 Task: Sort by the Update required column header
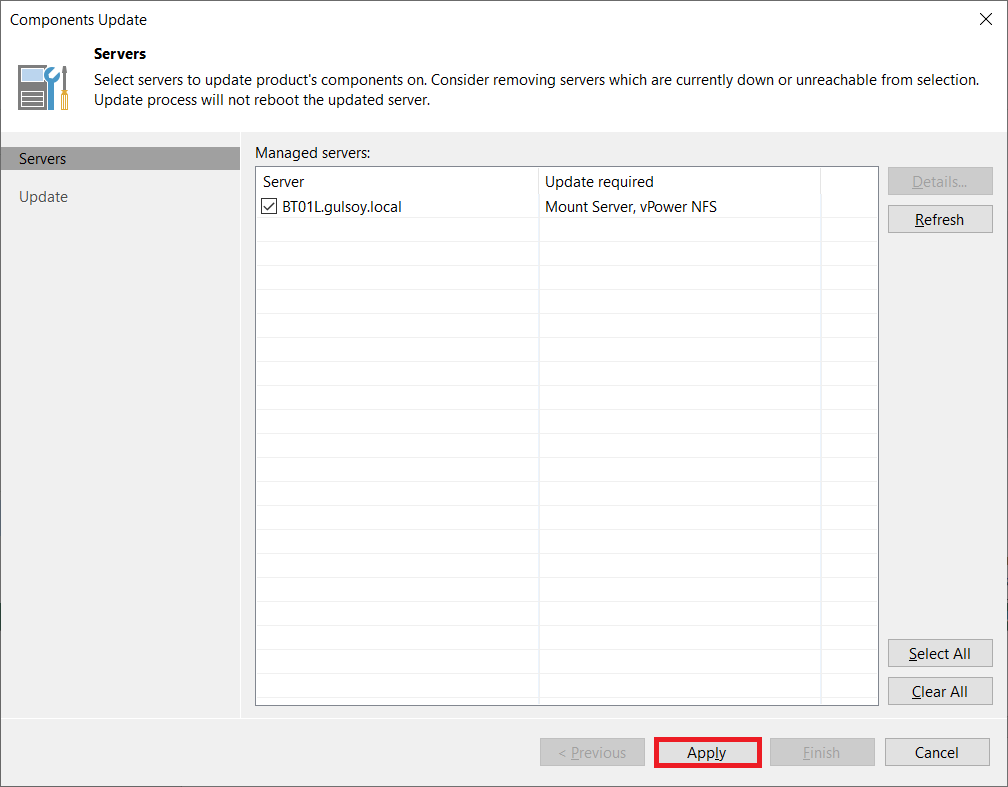point(679,182)
